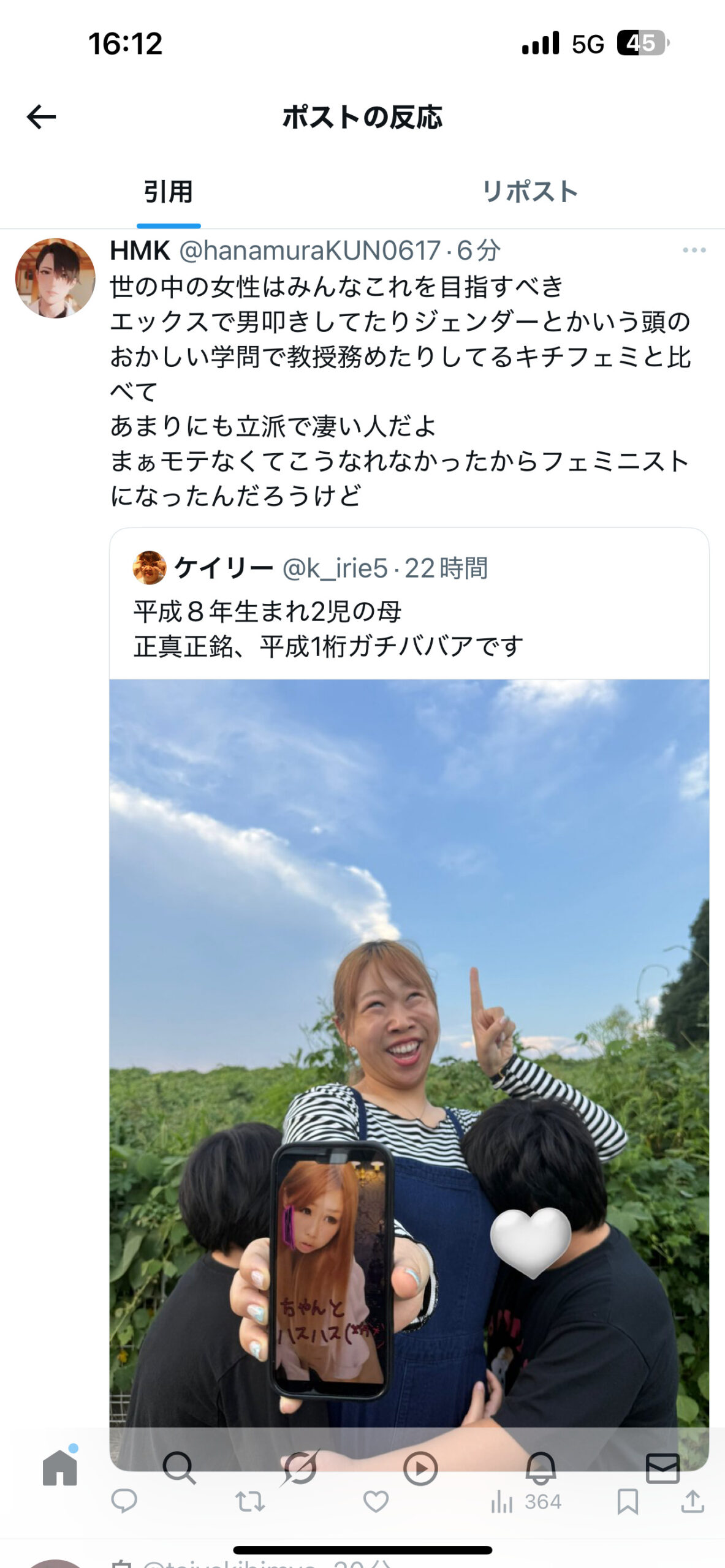Open the notifications bell icon
The image size is (725, 1568).
coord(541,1468)
